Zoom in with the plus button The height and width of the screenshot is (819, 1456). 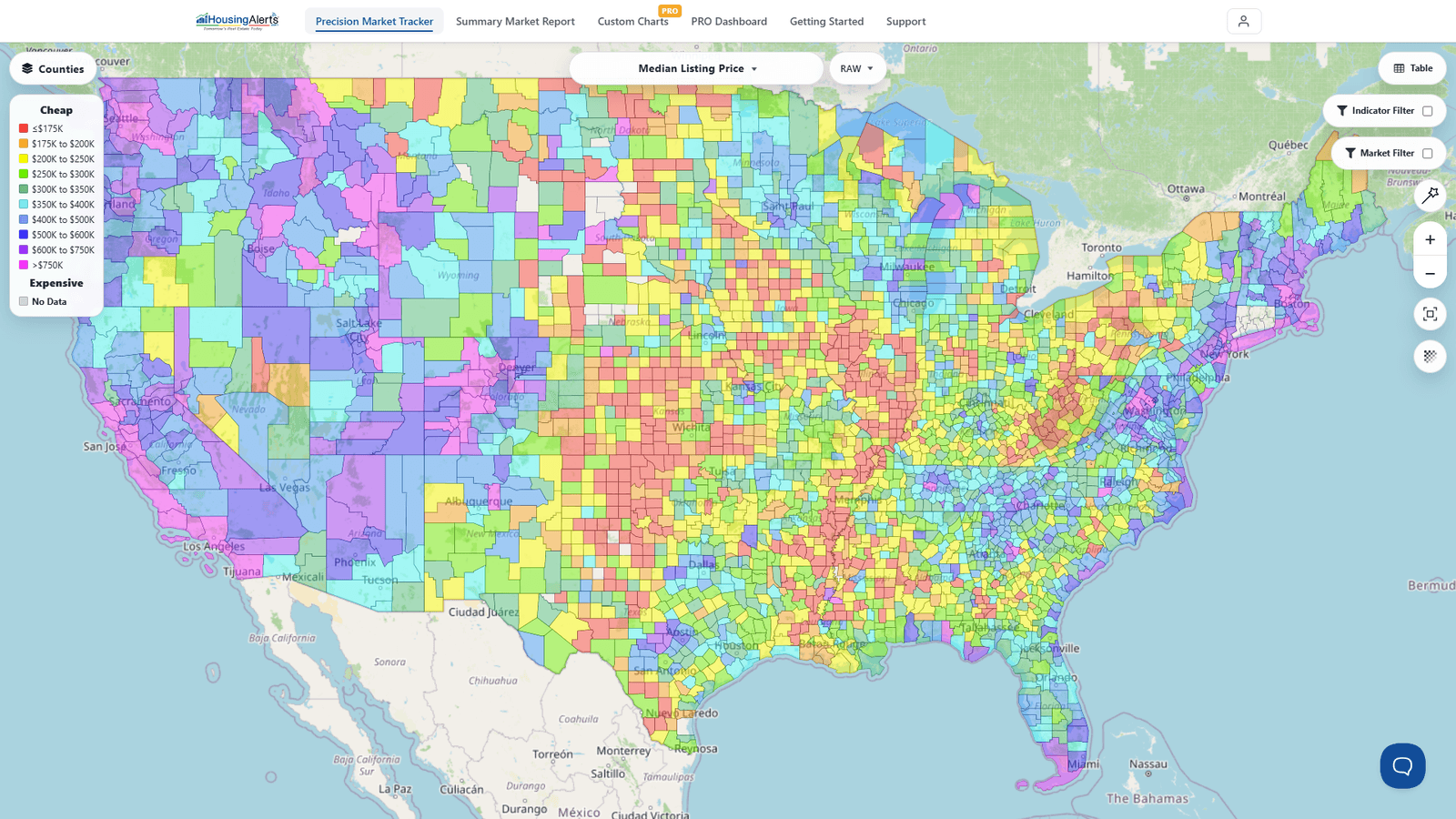pos(1431,239)
